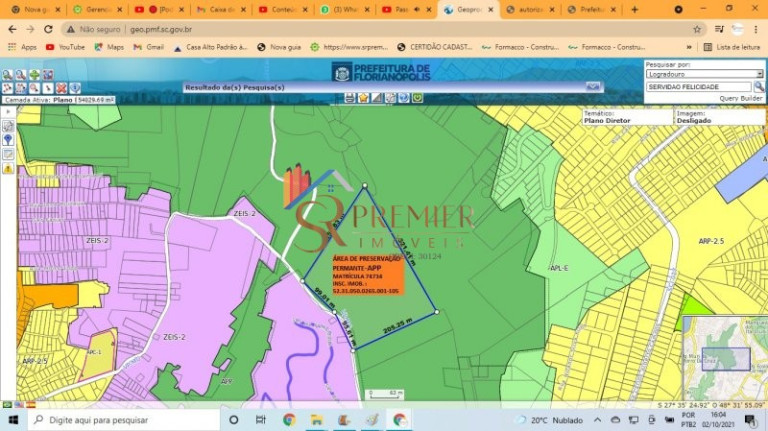Switch to the Nova guia tab
Screen dimensions: 768x431
tap(36, 9)
